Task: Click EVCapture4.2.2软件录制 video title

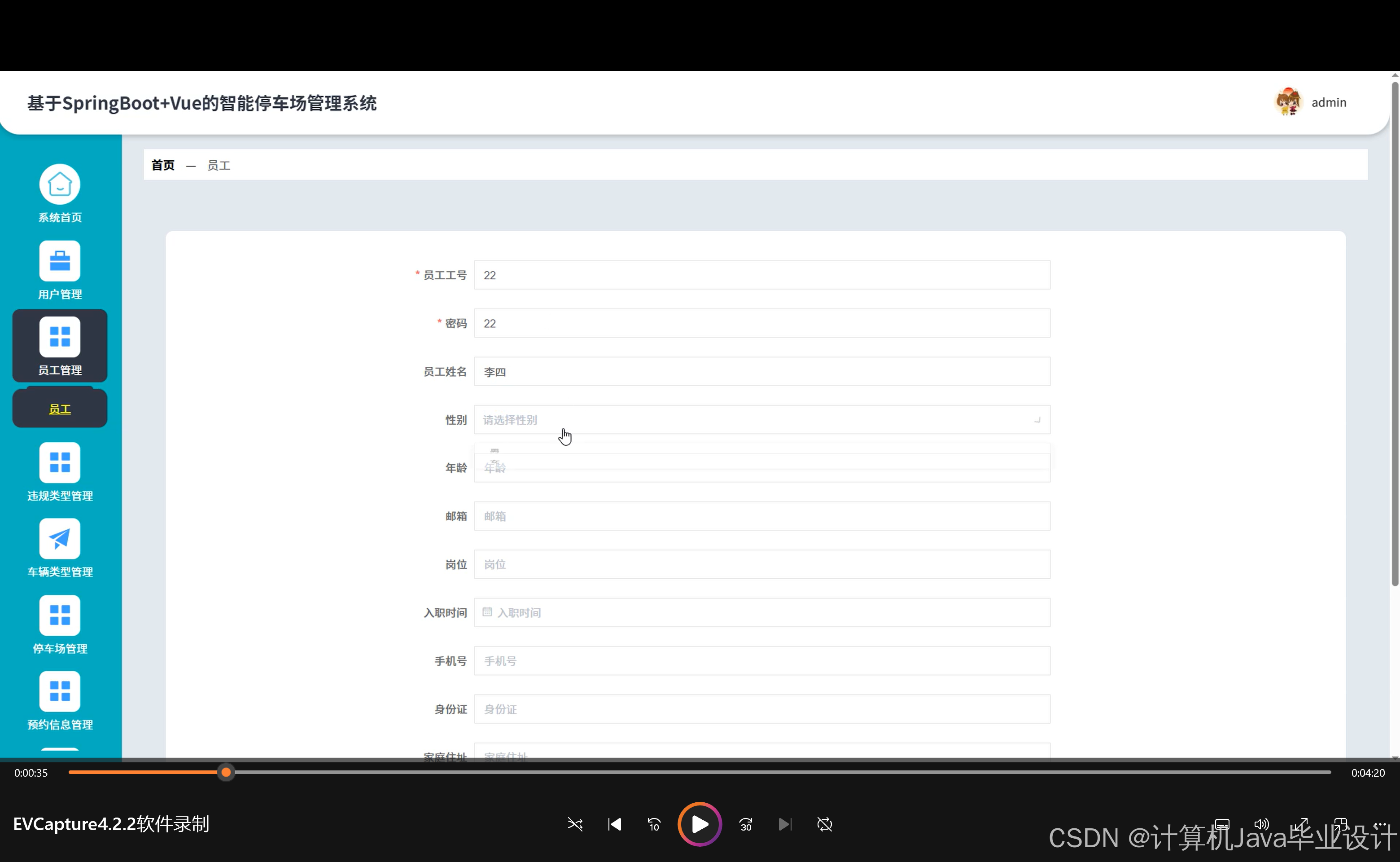Action: coord(111,824)
